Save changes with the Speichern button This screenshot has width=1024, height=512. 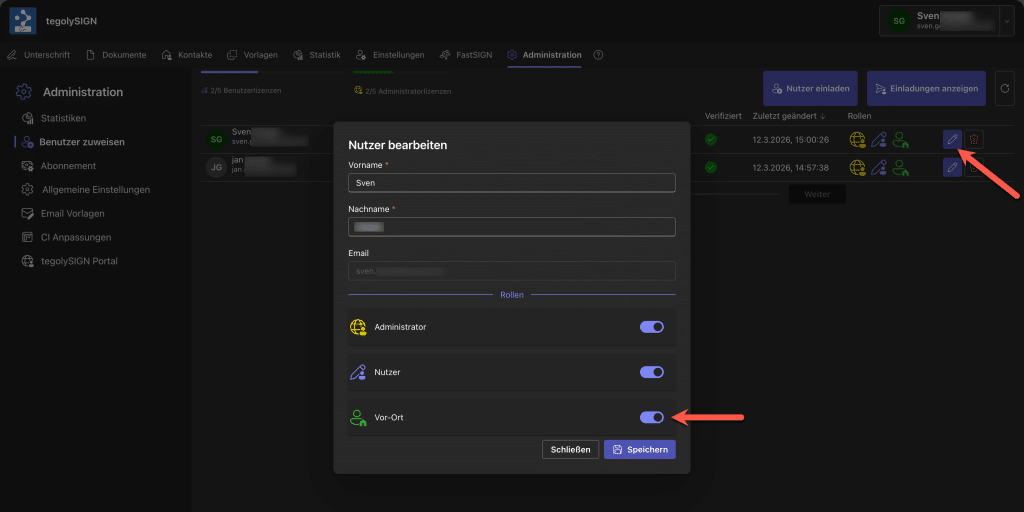coord(639,450)
